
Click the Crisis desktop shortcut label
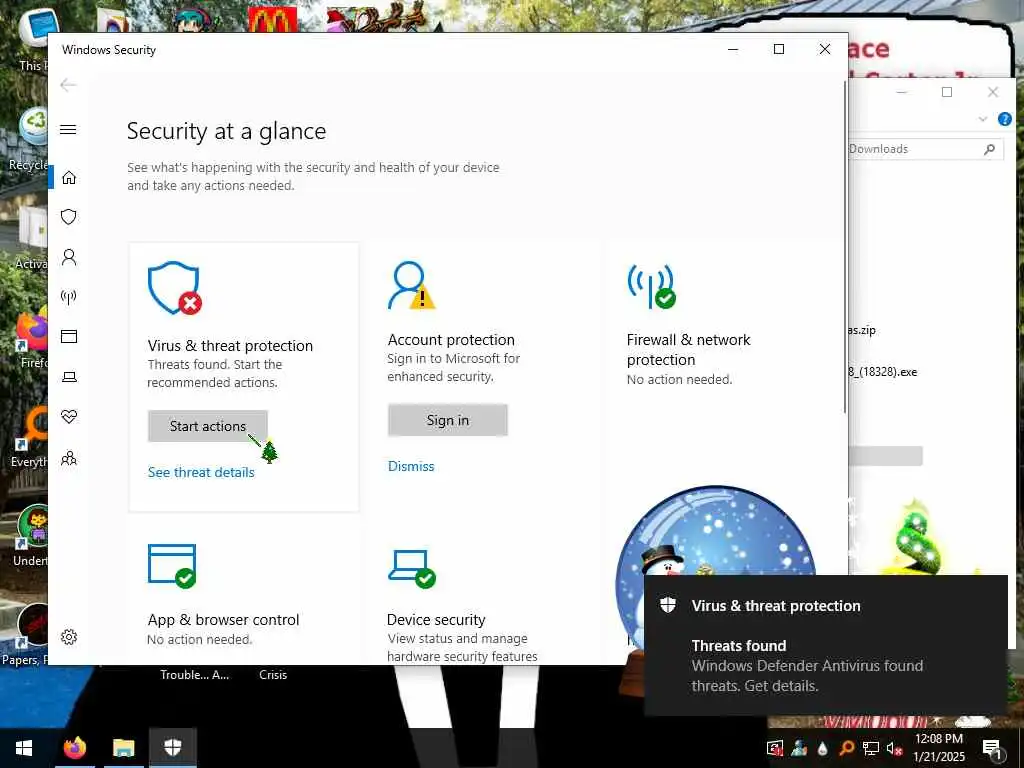(x=273, y=675)
